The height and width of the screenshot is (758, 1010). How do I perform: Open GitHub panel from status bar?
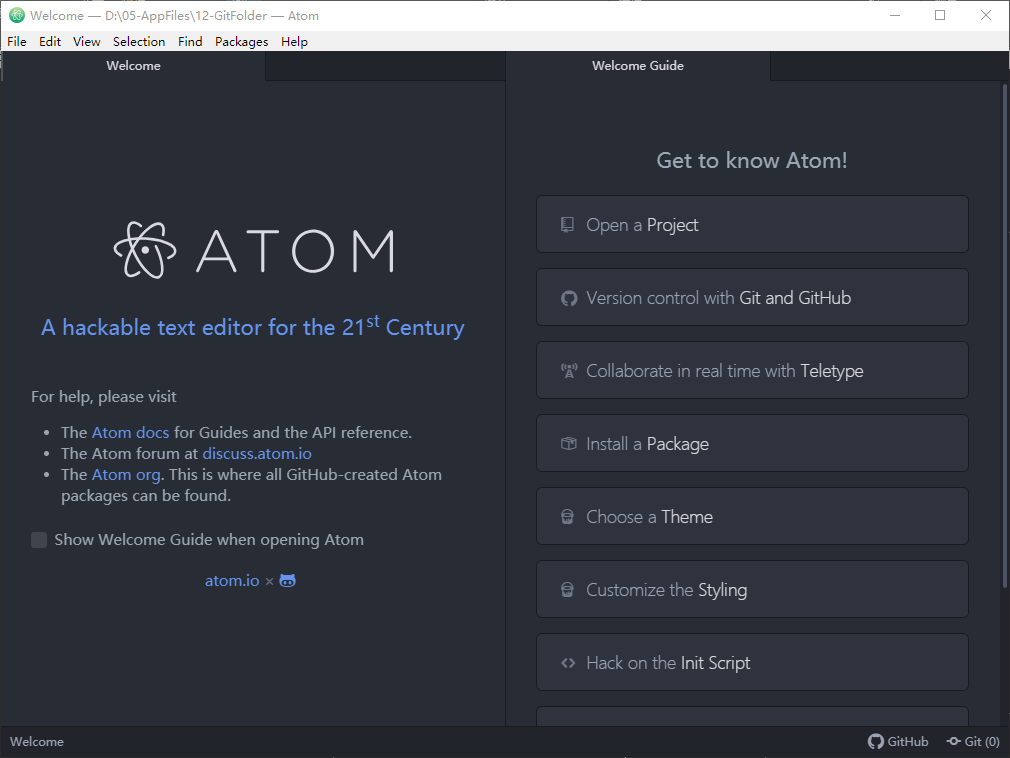[898, 741]
